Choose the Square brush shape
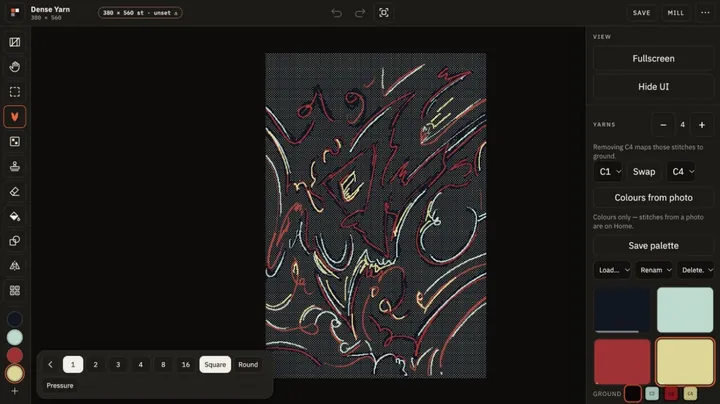The height and width of the screenshot is (404, 720). click(x=215, y=365)
